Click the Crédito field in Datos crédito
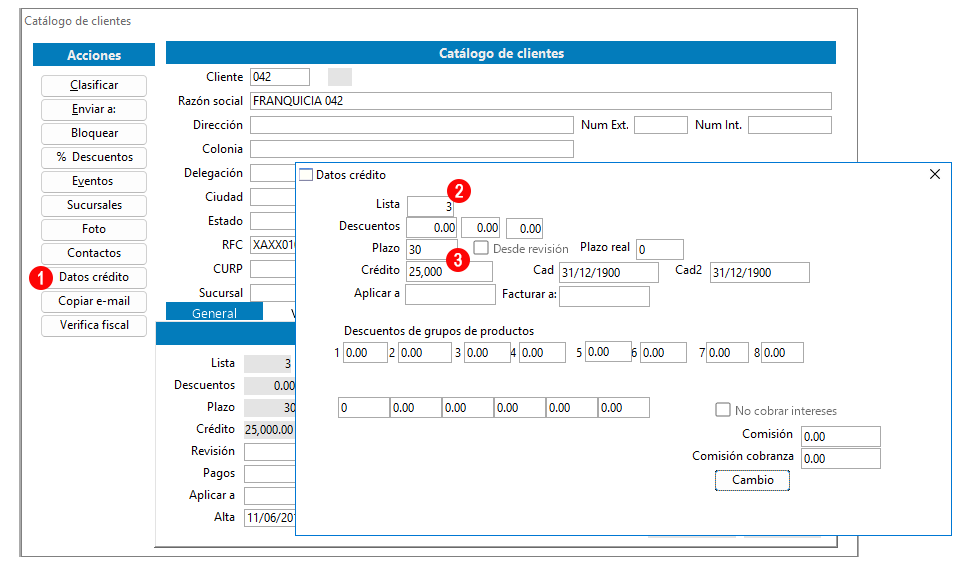Viewport: 969px width, 570px height. coord(449,271)
